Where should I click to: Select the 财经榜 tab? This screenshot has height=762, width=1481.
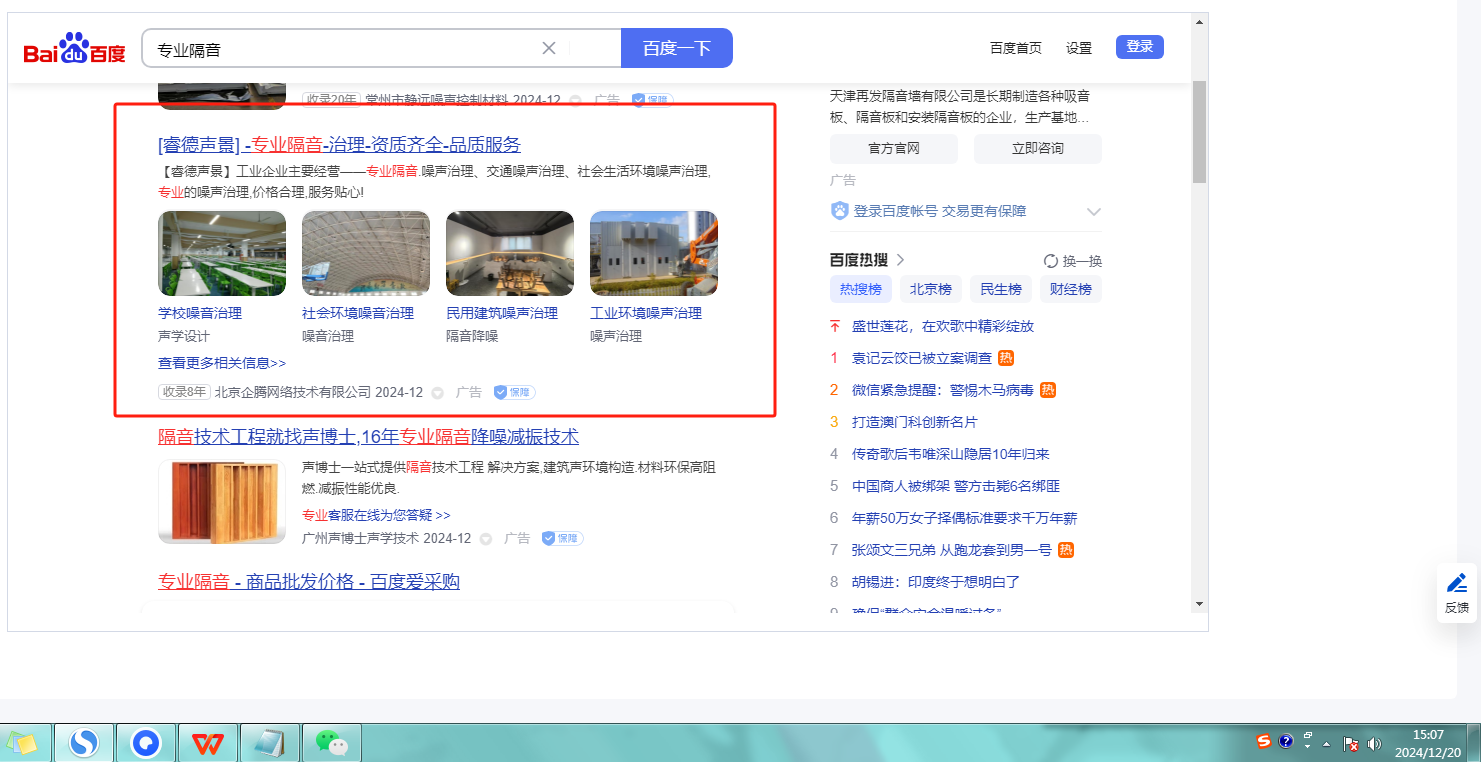click(x=1070, y=290)
